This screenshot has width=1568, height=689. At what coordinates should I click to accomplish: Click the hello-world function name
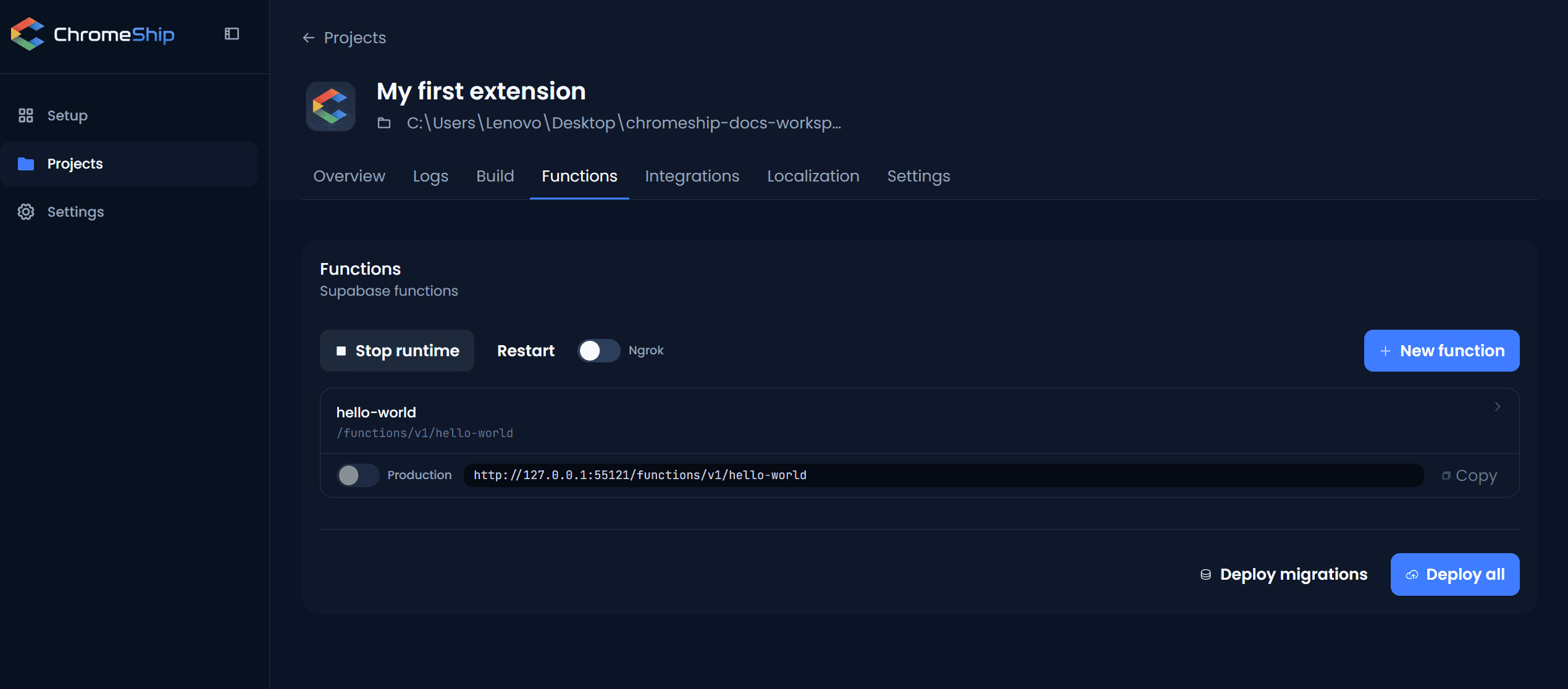[375, 412]
